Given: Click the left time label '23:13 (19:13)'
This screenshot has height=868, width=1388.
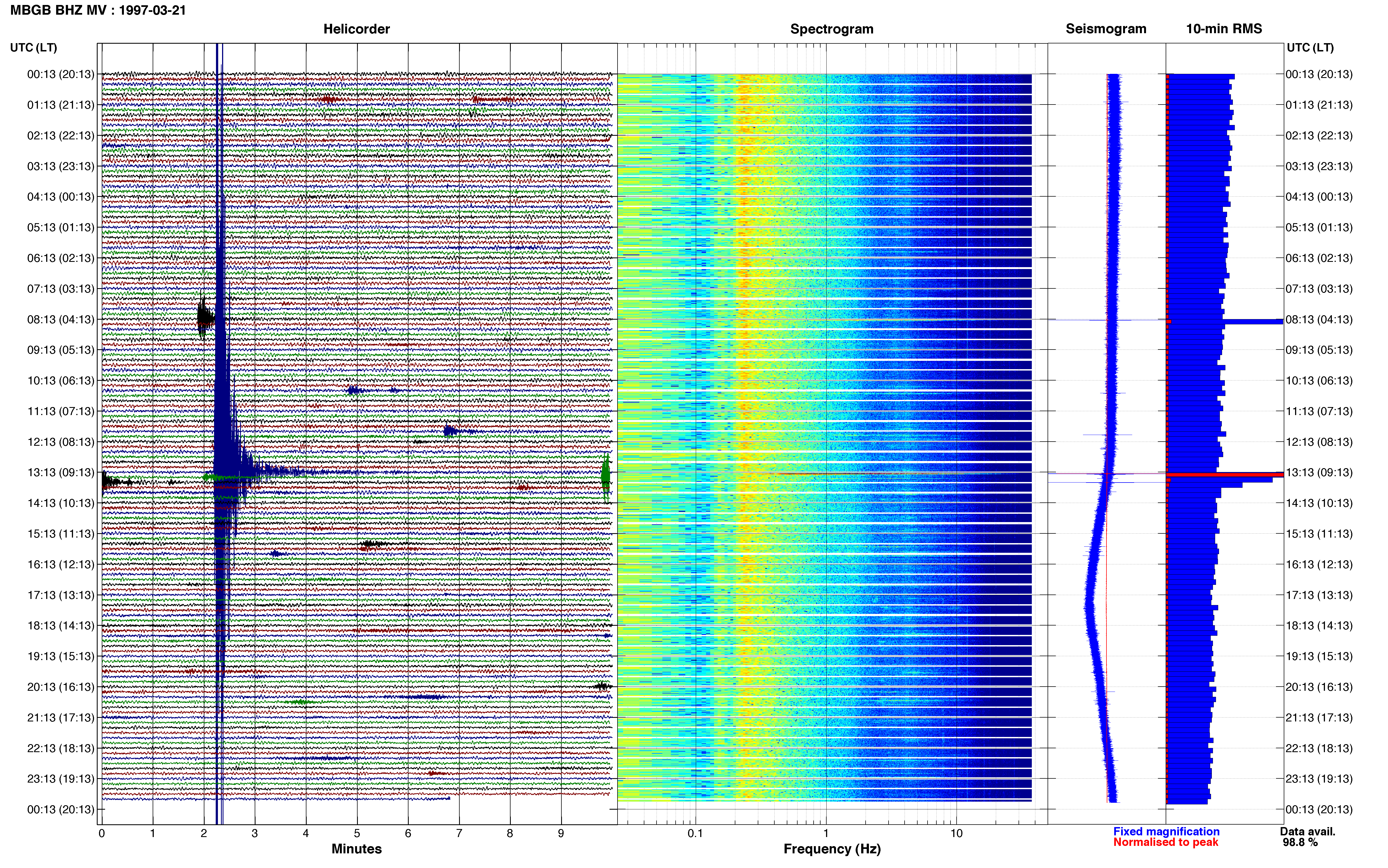Looking at the screenshot, I should tap(60, 779).
